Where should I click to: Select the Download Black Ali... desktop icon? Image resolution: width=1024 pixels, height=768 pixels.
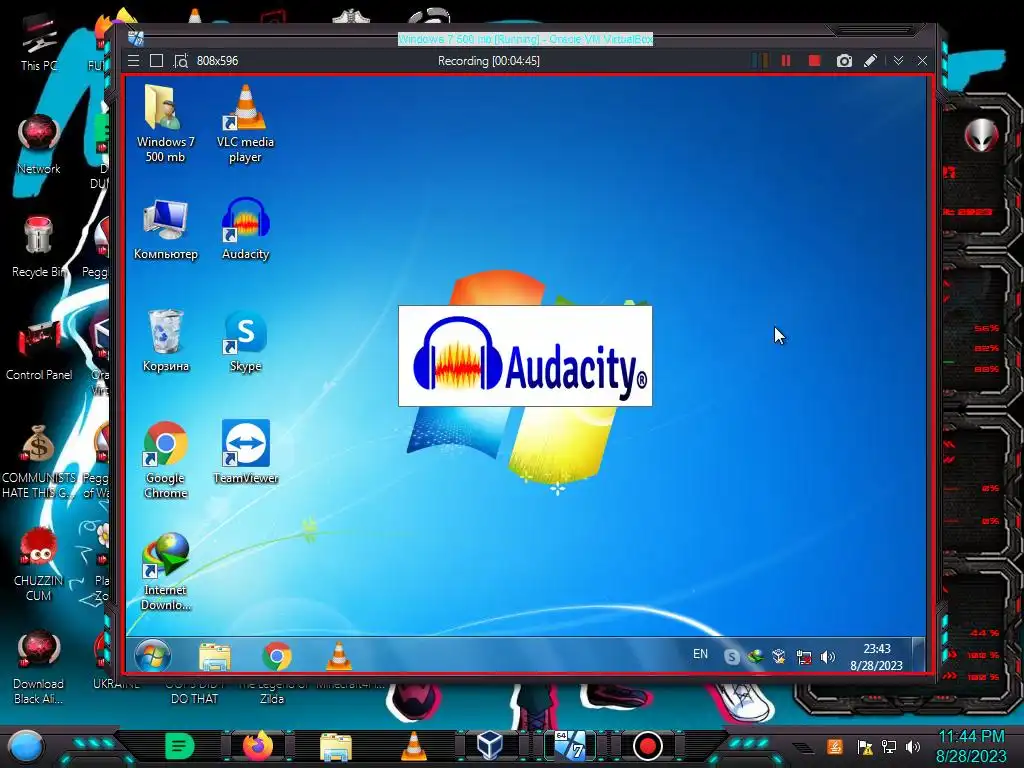pyautogui.click(x=39, y=667)
